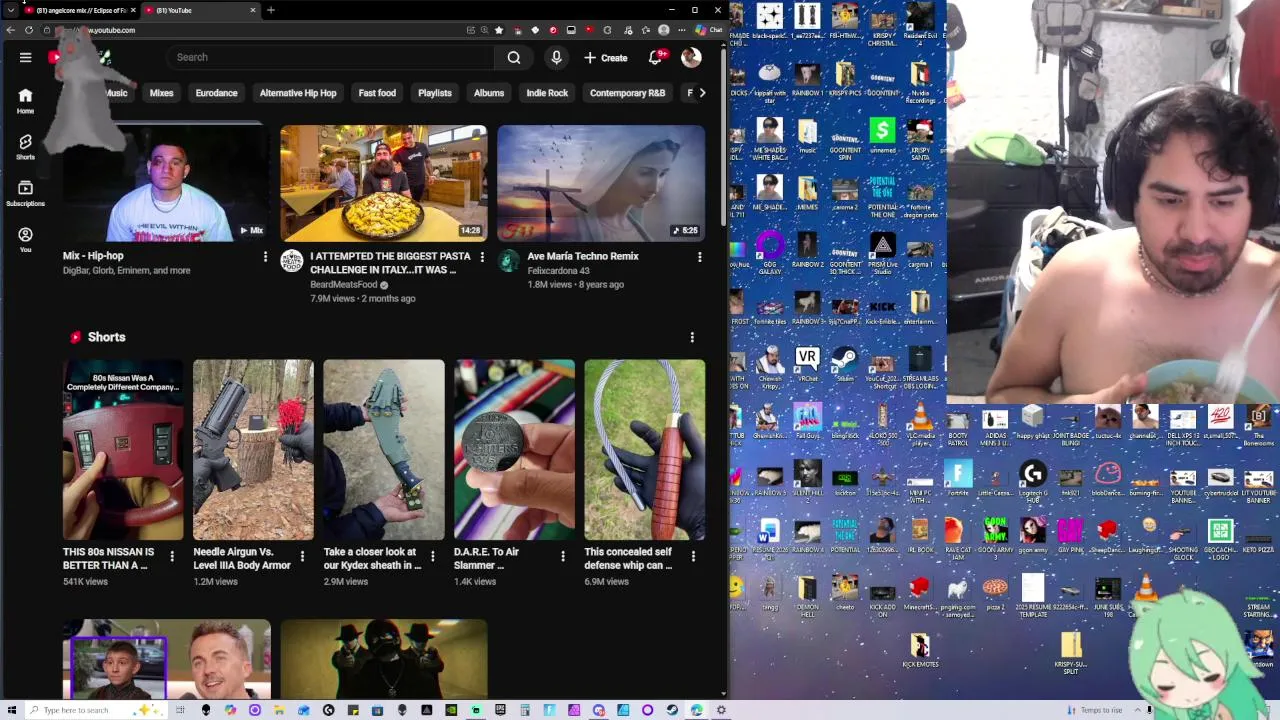This screenshot has height=720, width=1280.
Task: Select the Contemporary R&B chip
Action: click(627, 93)
